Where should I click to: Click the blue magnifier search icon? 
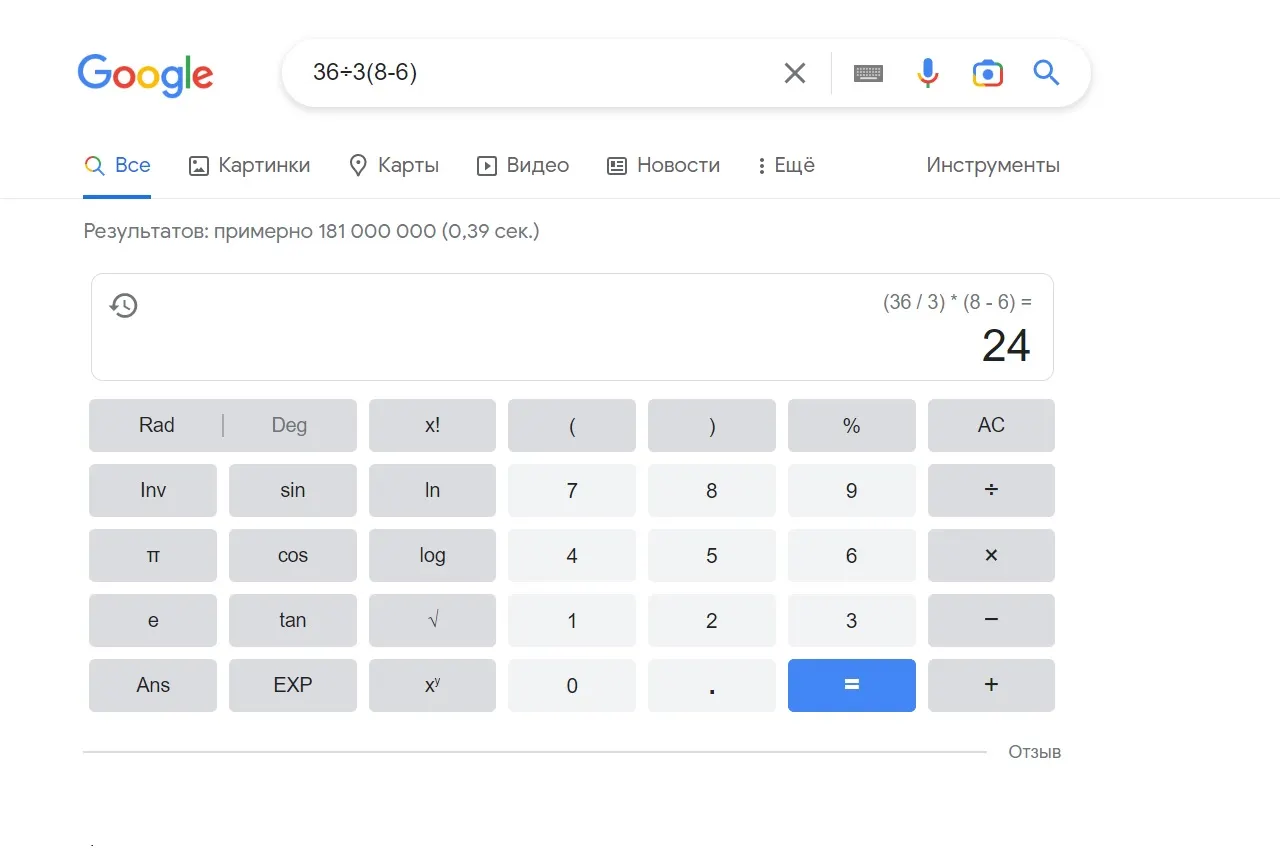click(1046, 73)
